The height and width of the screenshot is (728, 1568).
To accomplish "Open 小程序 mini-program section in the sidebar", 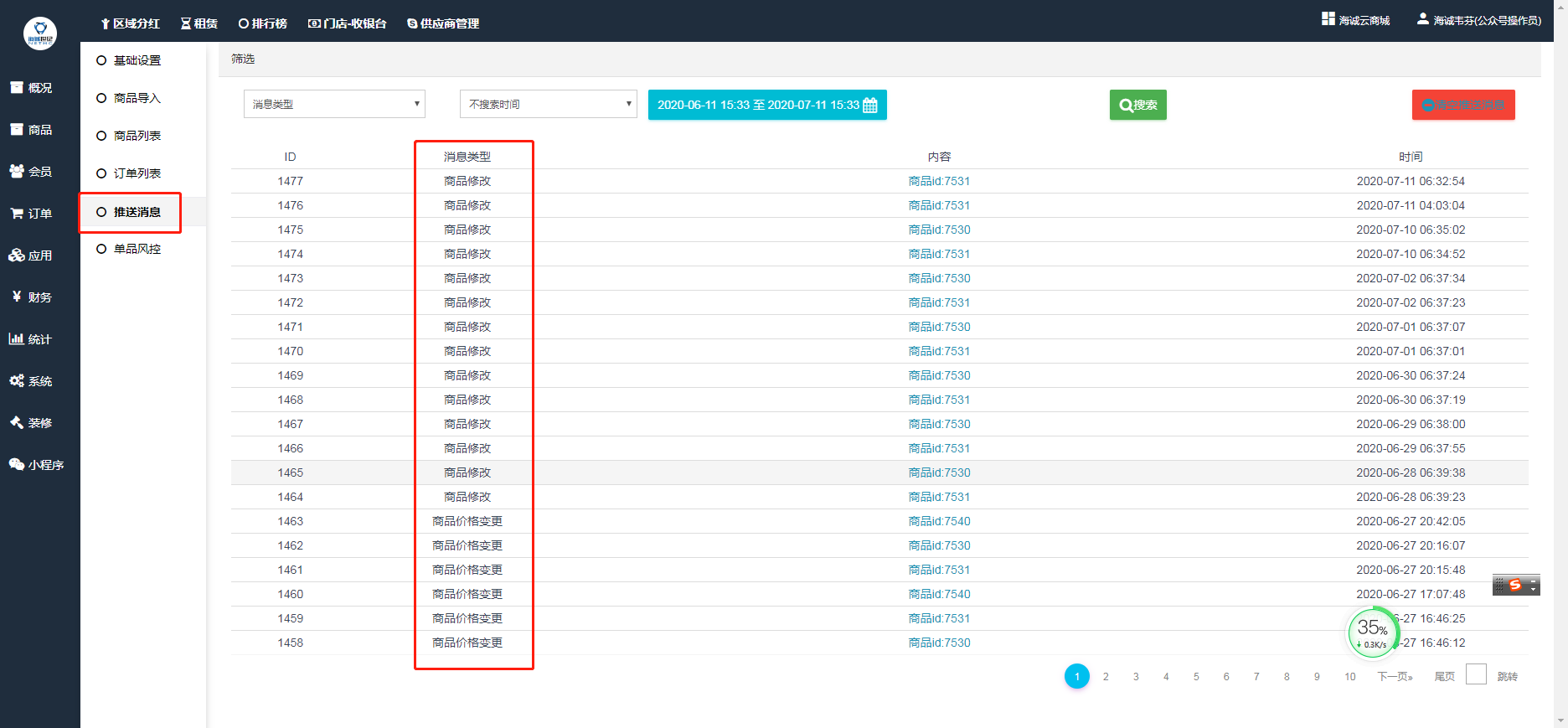I will (37, 465).
